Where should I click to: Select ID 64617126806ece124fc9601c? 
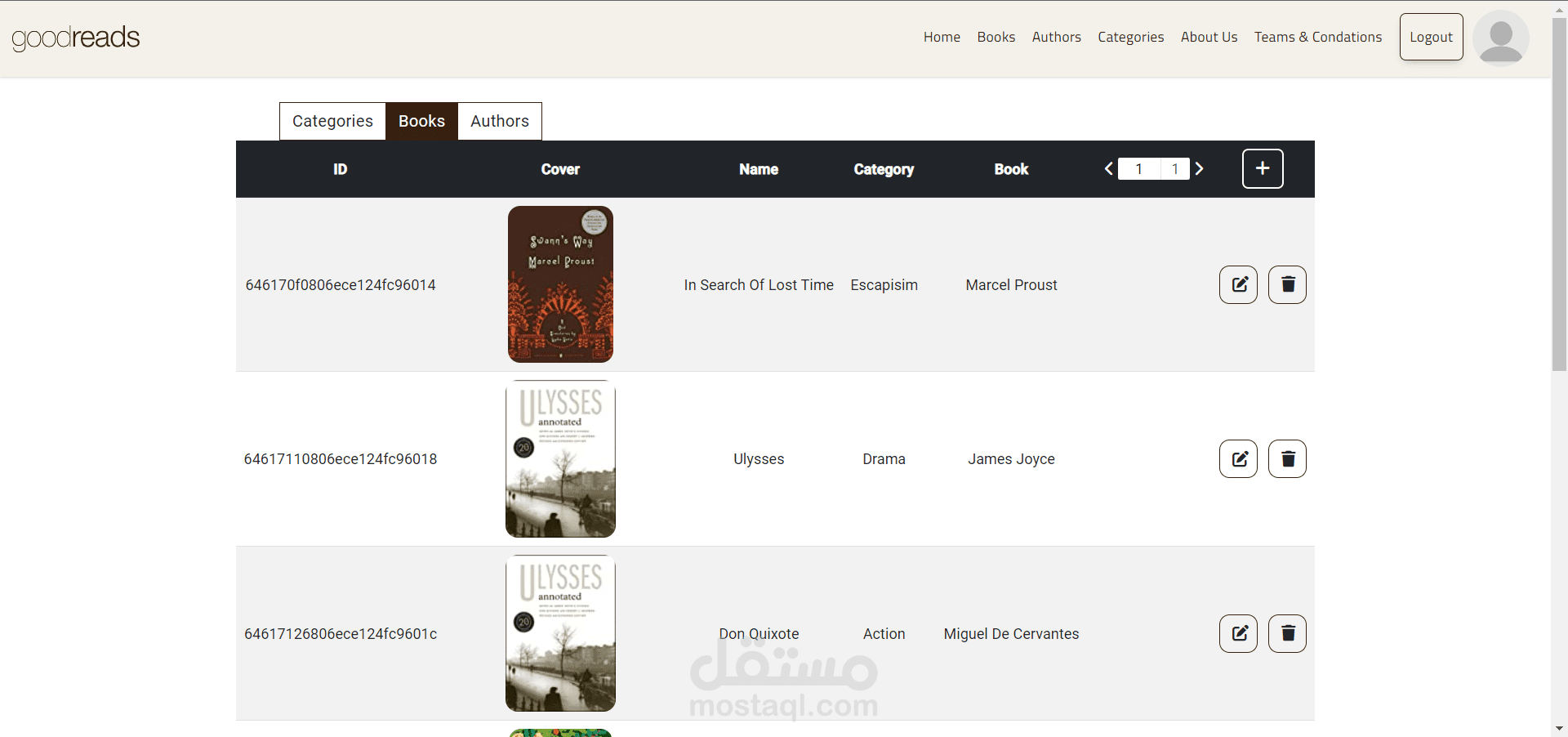(341, 634)
